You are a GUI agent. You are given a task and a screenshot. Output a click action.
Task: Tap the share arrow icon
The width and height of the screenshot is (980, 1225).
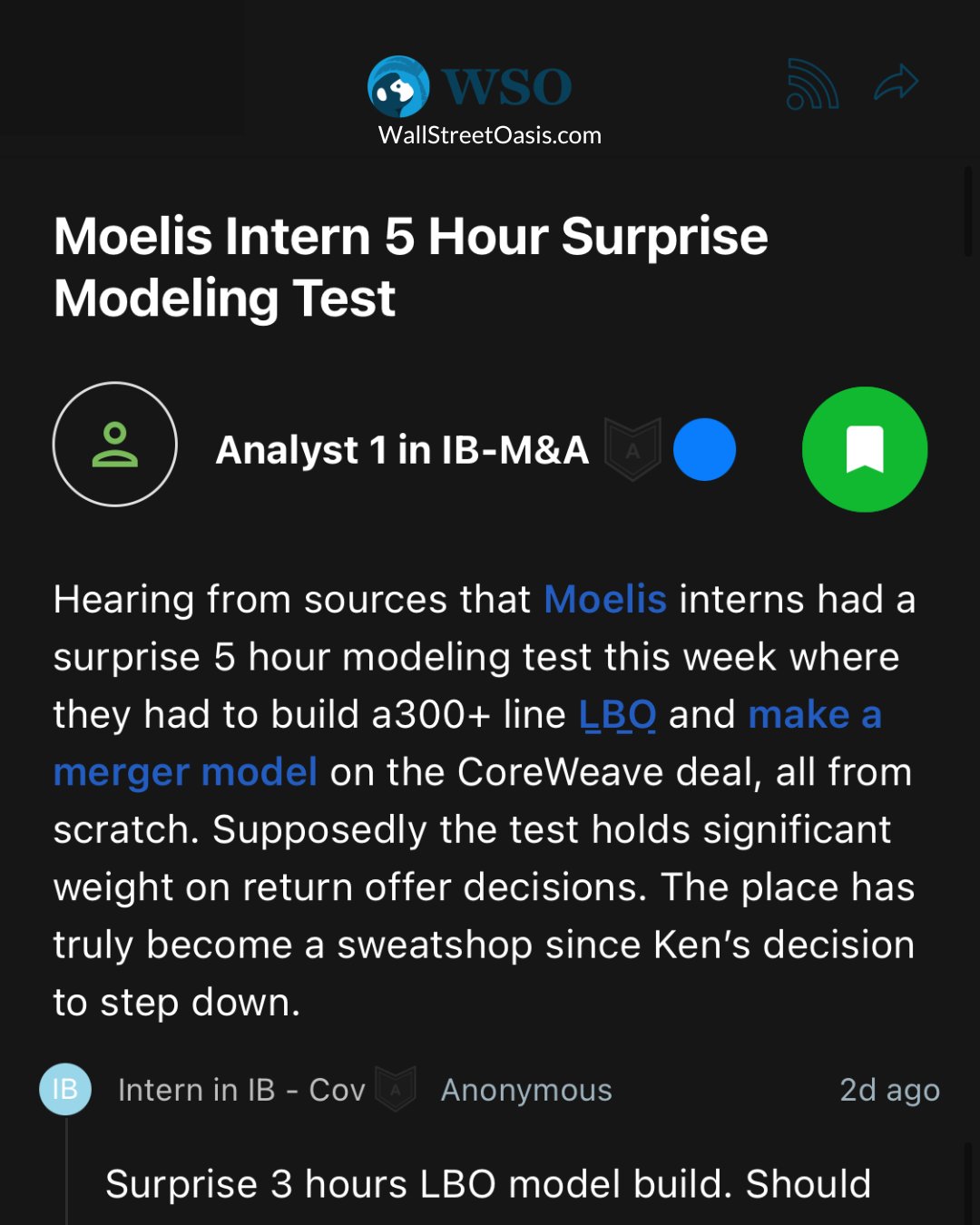point(897,83)
